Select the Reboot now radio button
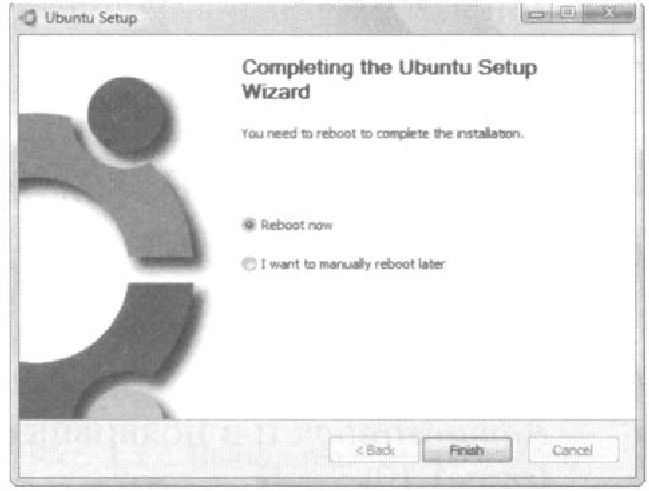649x491 pixels. click(x=249, y=225)
